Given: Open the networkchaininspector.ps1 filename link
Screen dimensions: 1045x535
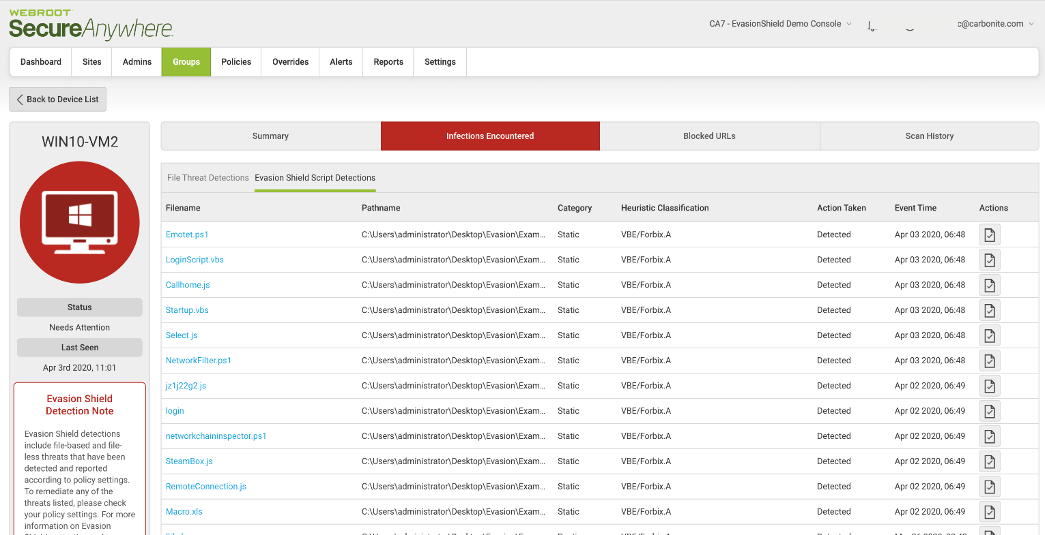Looking at the screenshot, I should (216, 436).
